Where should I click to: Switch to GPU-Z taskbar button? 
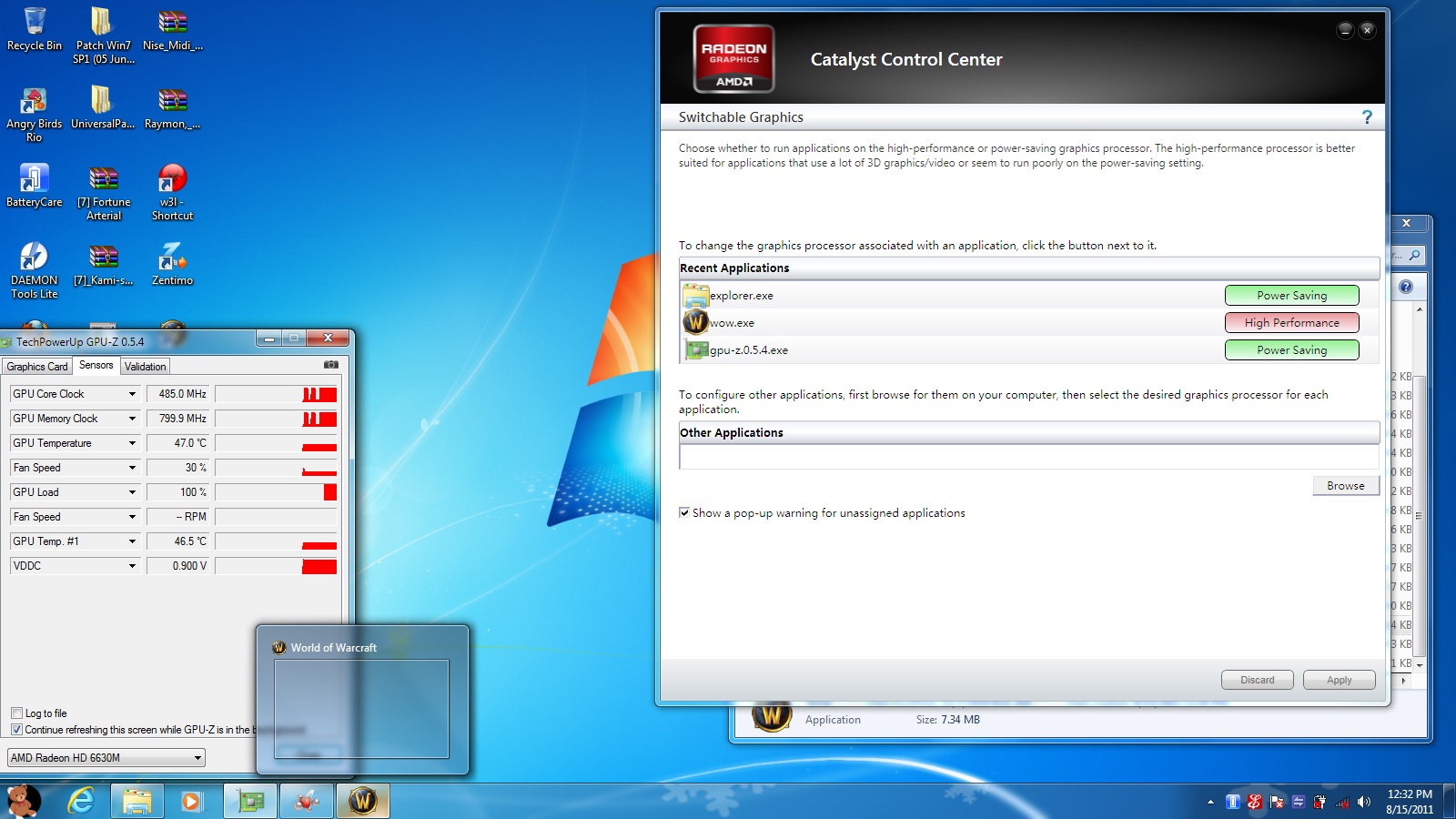250,801
